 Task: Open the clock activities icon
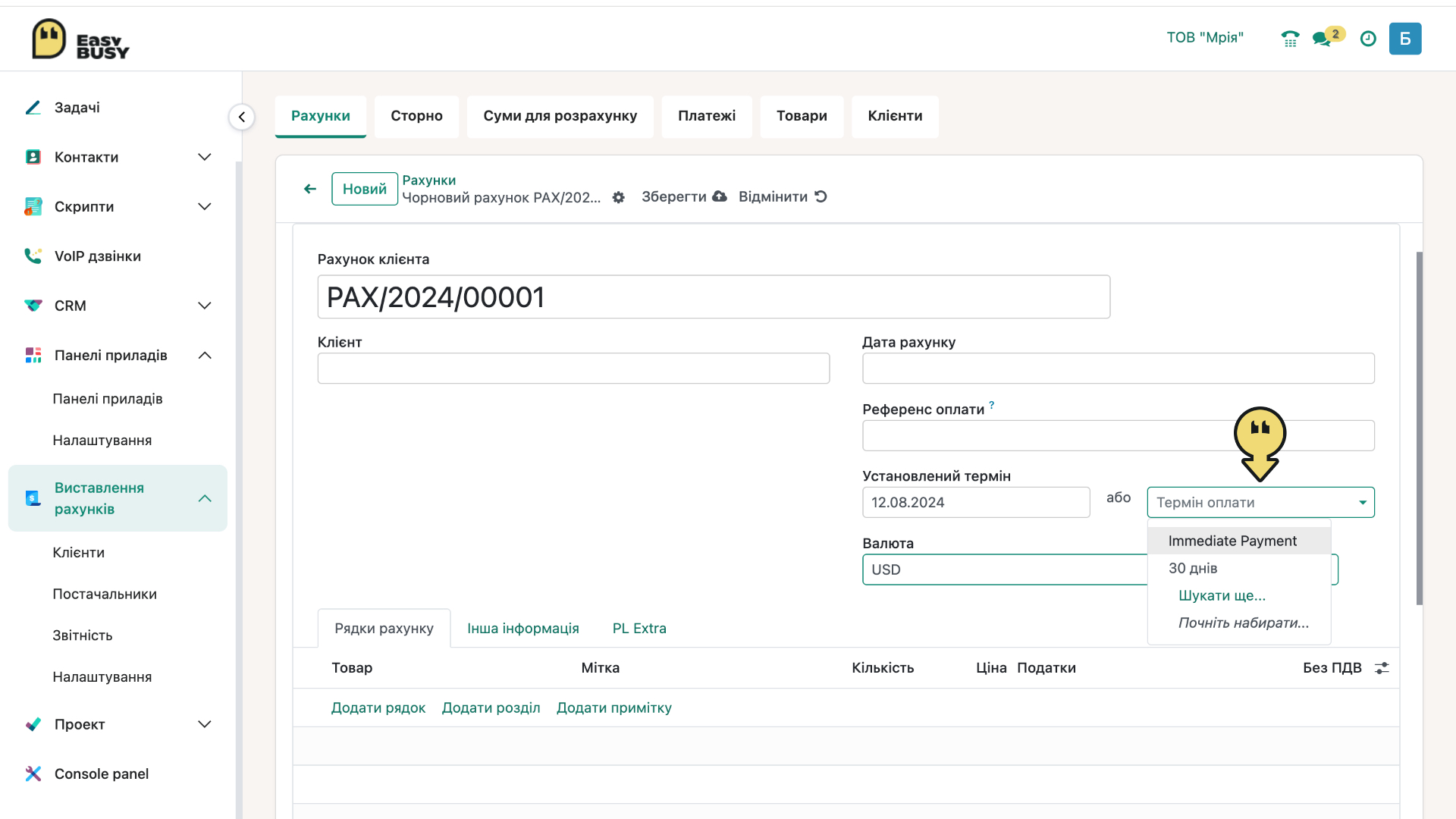[1368, 39]
